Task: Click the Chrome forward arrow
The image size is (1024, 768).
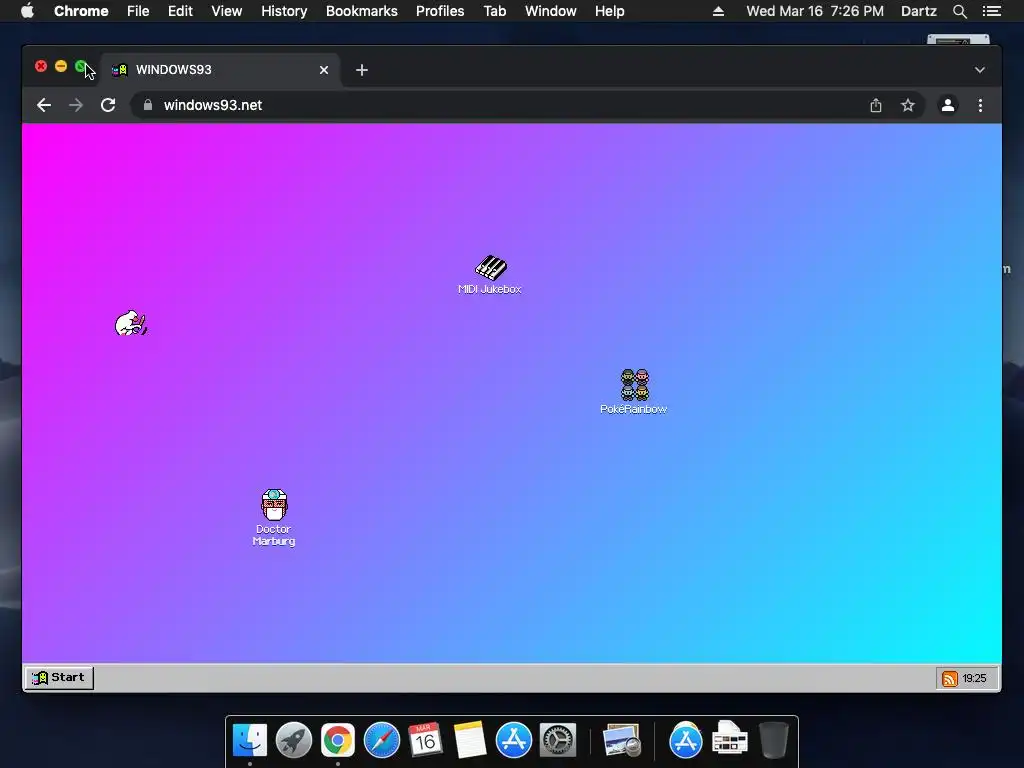Action: pyautogui.click(x=76, y=105)
